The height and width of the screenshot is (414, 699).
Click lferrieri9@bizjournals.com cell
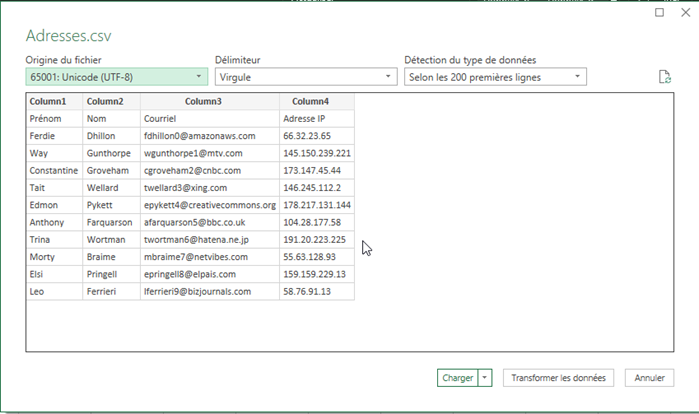click(210, 291)
